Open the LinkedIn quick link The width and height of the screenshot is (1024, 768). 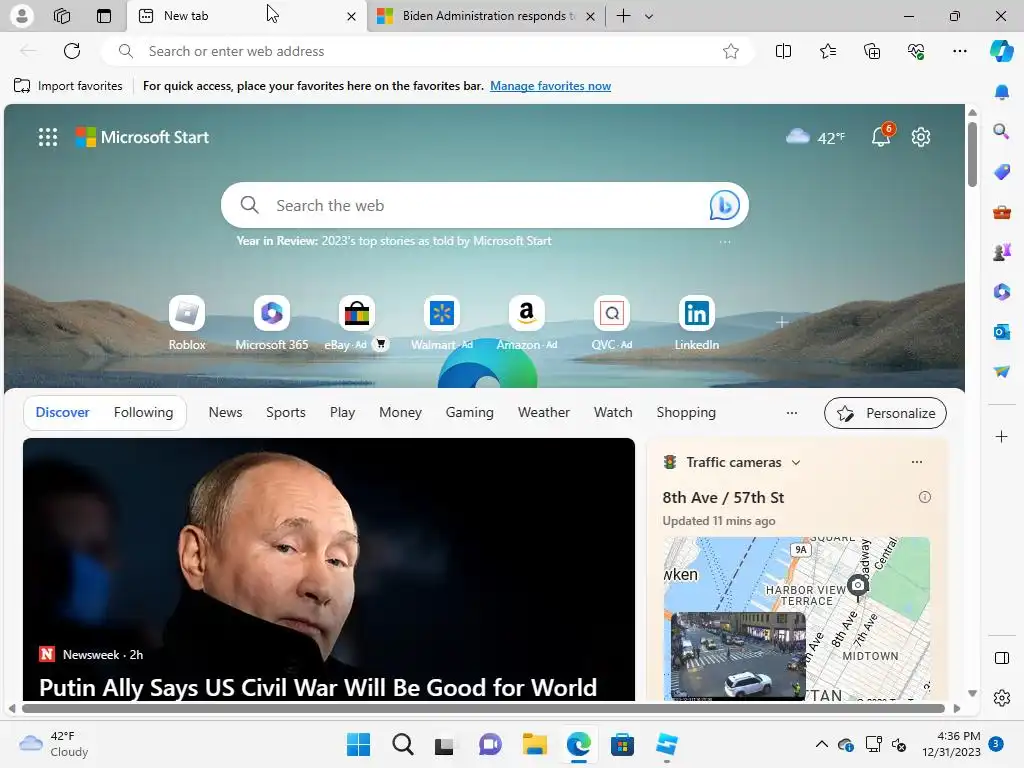[696, 323]
